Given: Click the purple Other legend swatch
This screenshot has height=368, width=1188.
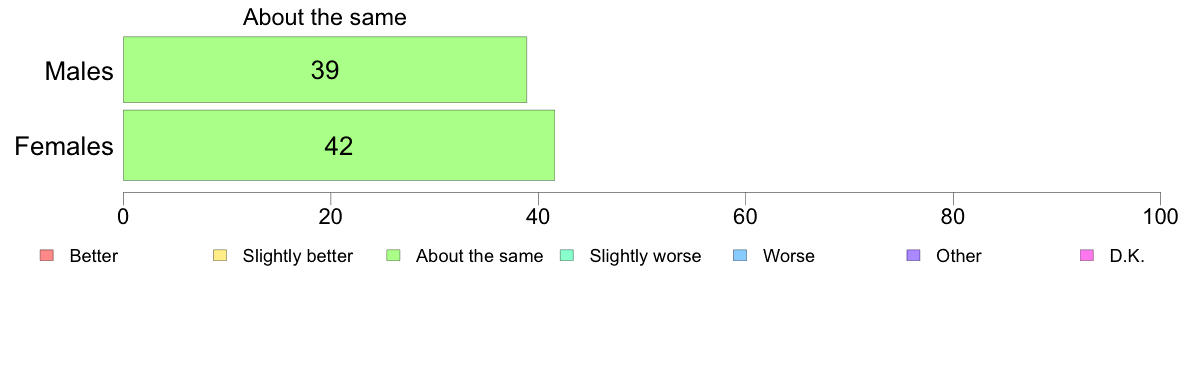Looking at the screenshot, I should [x=914, y=256].
